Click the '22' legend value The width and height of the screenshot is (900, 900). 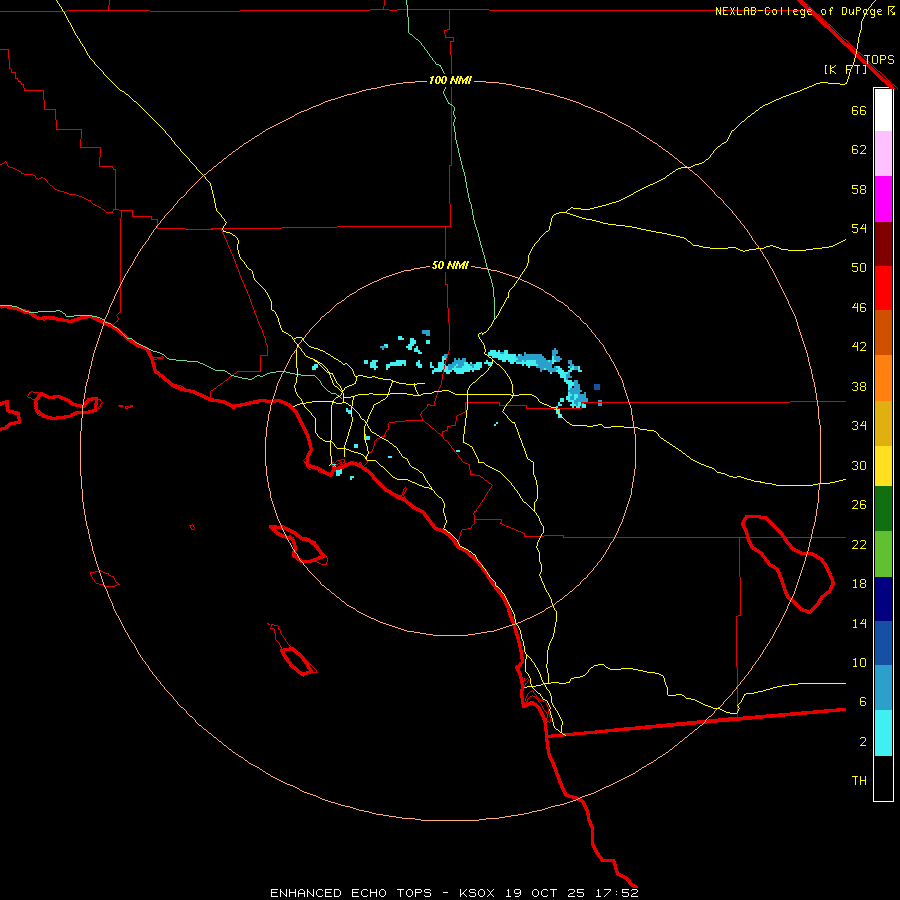click(859, 544)
